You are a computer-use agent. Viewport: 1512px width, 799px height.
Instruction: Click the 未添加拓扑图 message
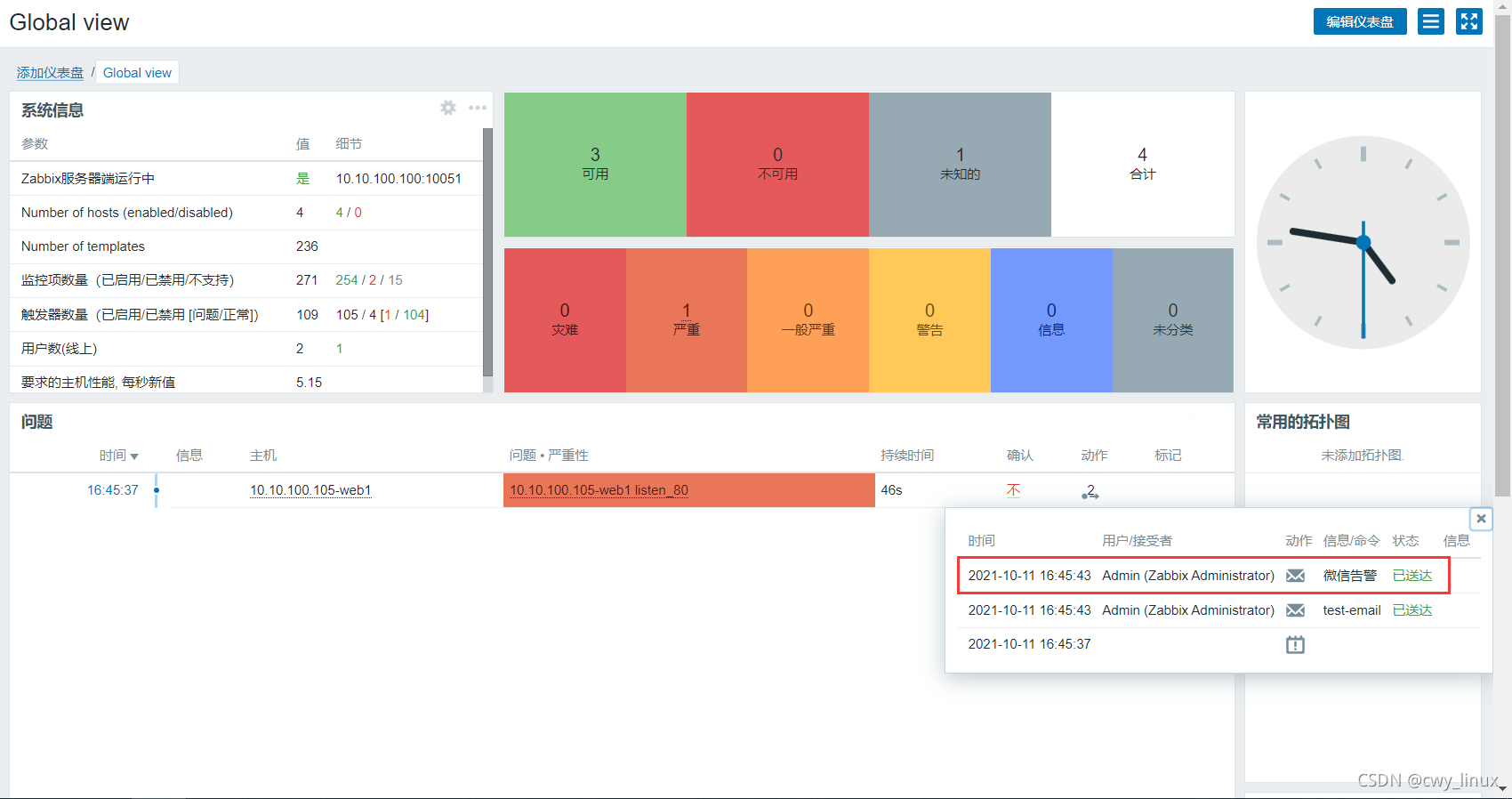1362,456
